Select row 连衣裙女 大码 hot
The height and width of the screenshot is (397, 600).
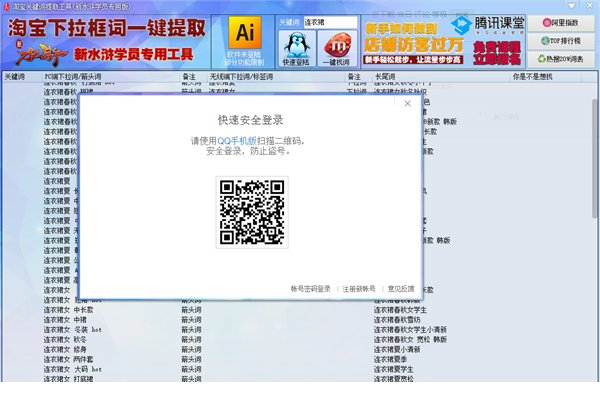click(x=72, y=369)
